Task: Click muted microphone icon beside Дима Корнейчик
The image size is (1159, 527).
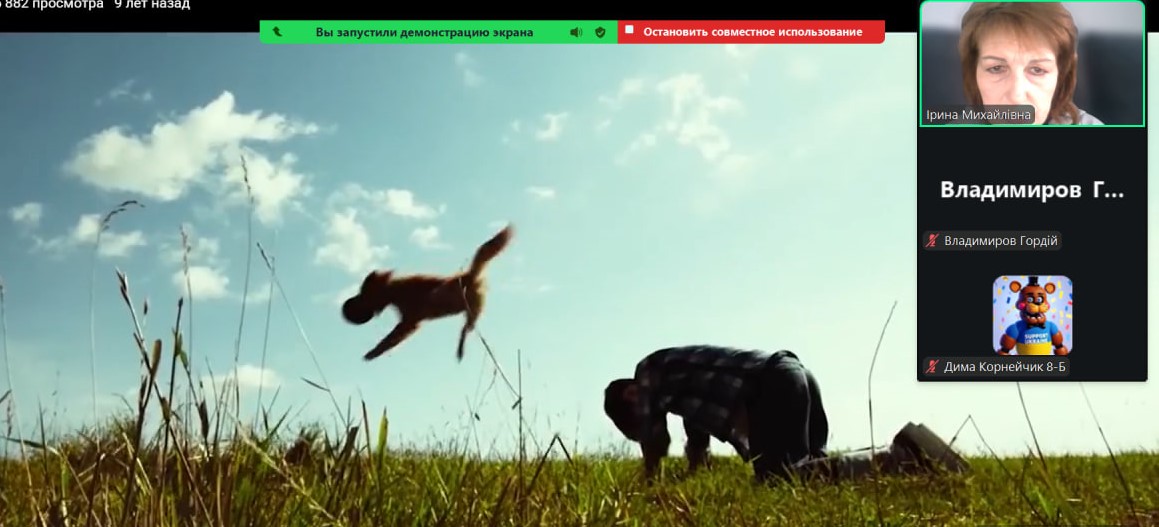Action: coord(933,367)
